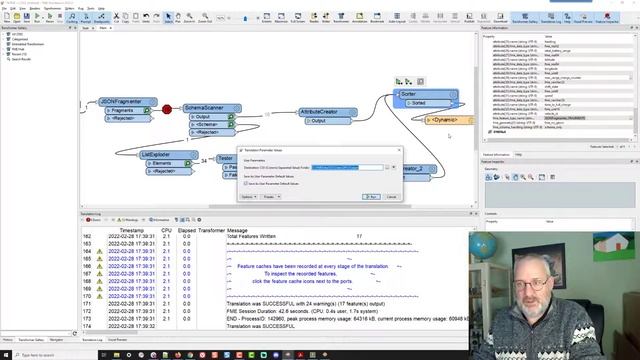Viewport: 640px width, 360px height.
Task: Toggle the Feature Inspector panel button
Action: pos(607,17)
